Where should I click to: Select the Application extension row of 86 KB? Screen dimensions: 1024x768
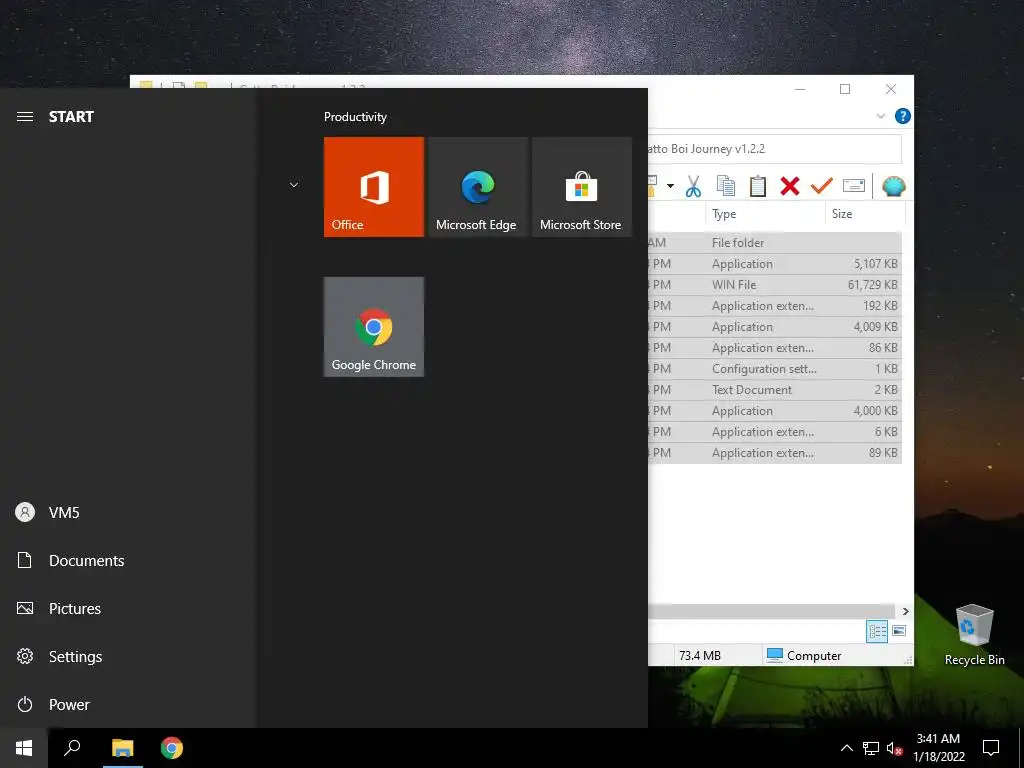coord(775,347)
